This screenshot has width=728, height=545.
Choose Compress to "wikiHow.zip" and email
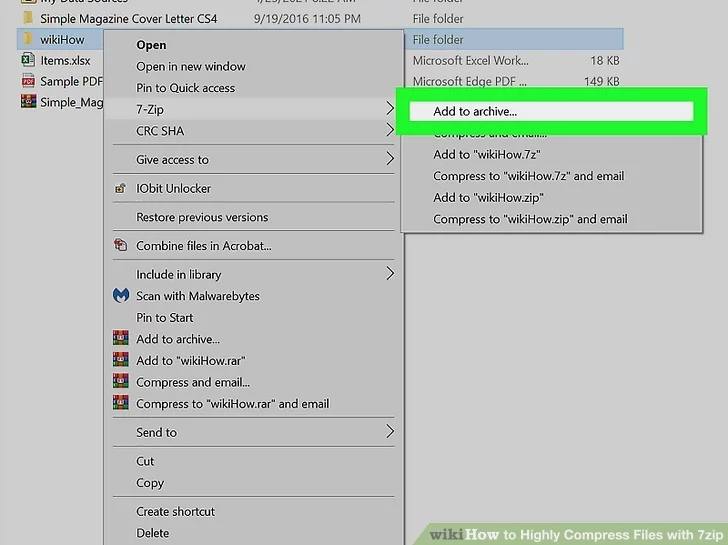pyautogui.click(x=530, y=219)
